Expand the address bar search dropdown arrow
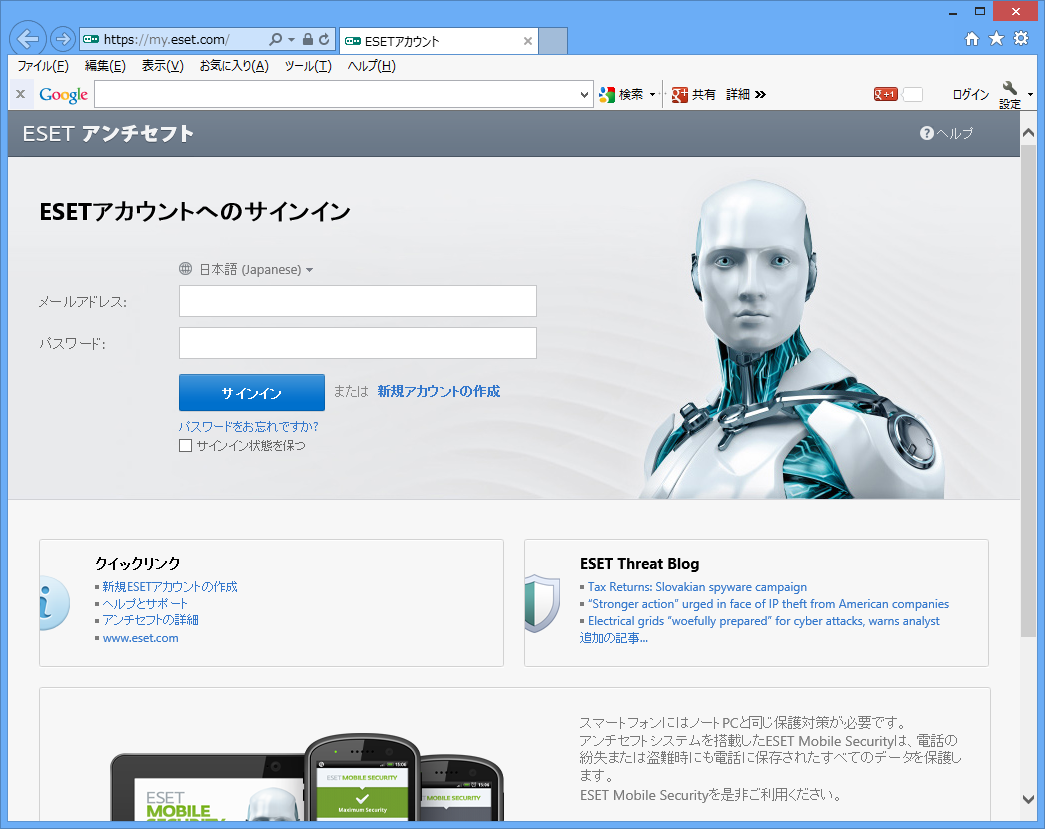The width and height of the screenshot is (1045, 829). point(291,39)
